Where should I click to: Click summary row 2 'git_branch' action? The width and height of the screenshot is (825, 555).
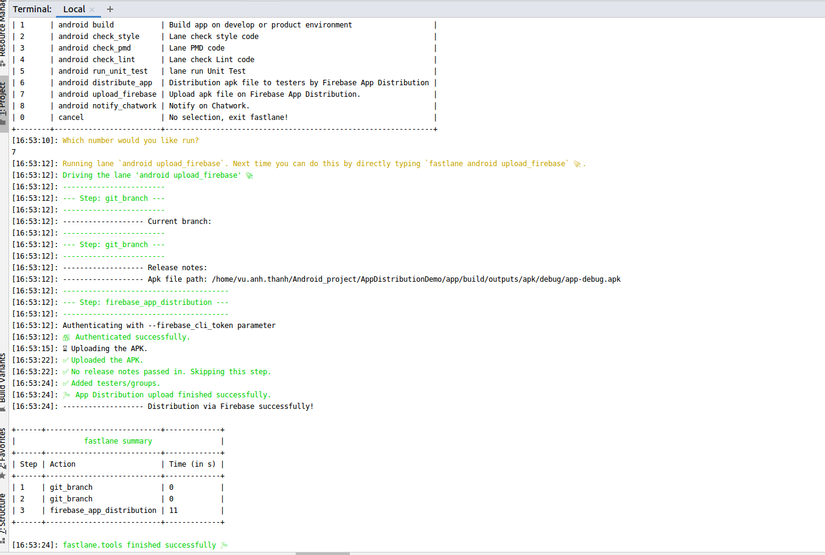coord(71,499)
